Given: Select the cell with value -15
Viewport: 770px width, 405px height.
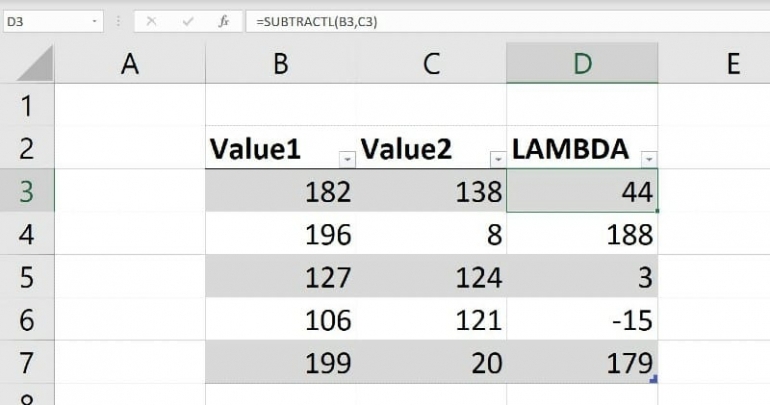Looking at the screenshot, I should (582, 320).
